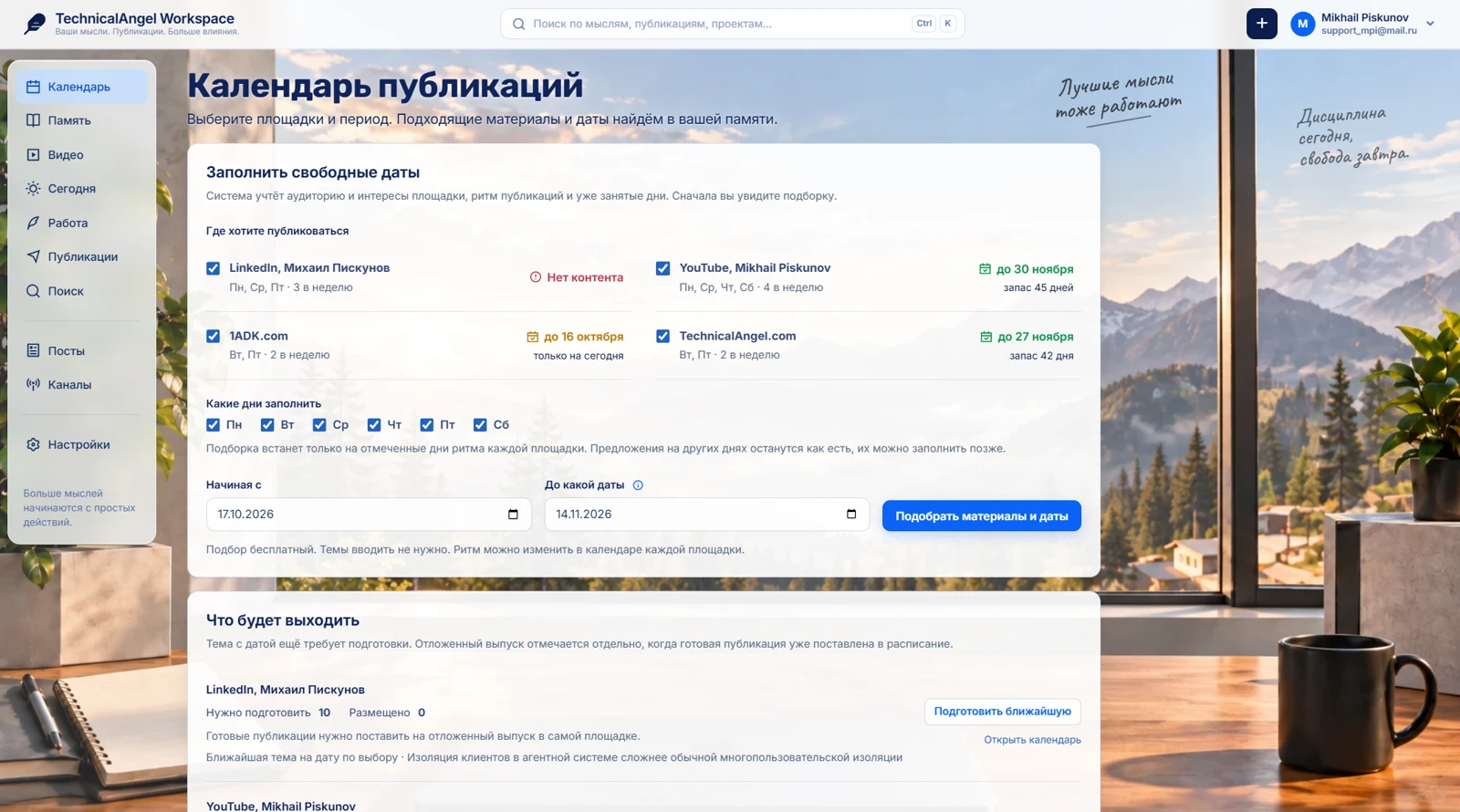
Task: Click the Каналы broadcast icon in sidebar
Action: 33,385
